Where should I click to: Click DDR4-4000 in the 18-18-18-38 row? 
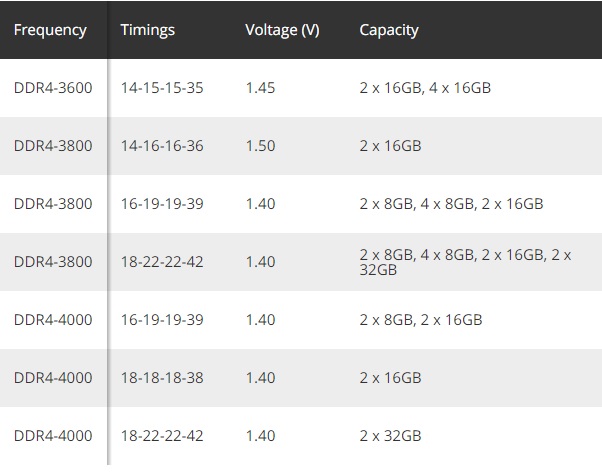(53, 378)
